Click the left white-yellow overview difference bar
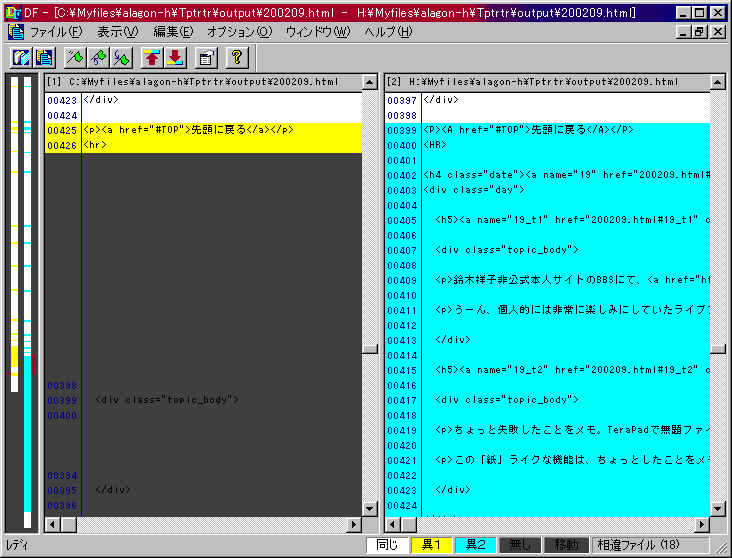 14,234
